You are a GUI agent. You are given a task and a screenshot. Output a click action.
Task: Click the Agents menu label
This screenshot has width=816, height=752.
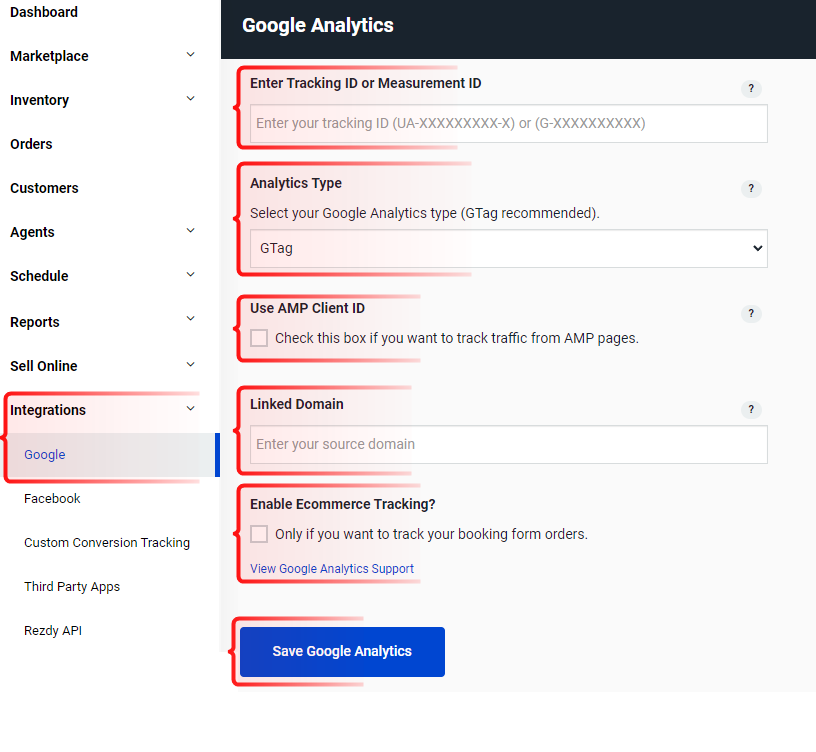coord(32,232)
